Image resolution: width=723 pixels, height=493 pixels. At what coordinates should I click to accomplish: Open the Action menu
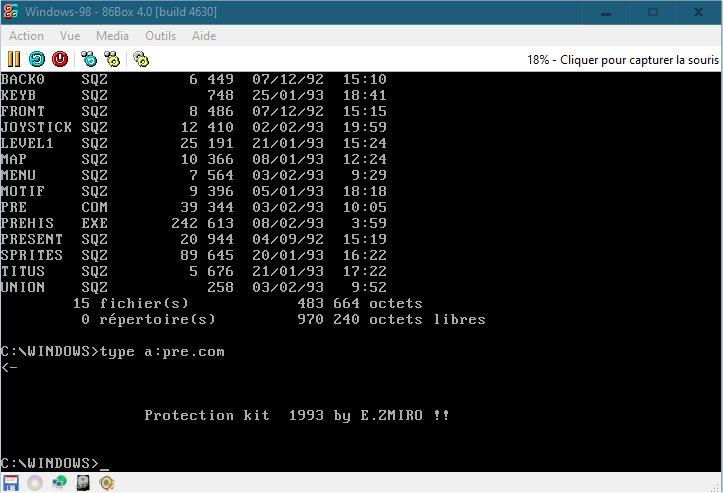coord(27,36)
